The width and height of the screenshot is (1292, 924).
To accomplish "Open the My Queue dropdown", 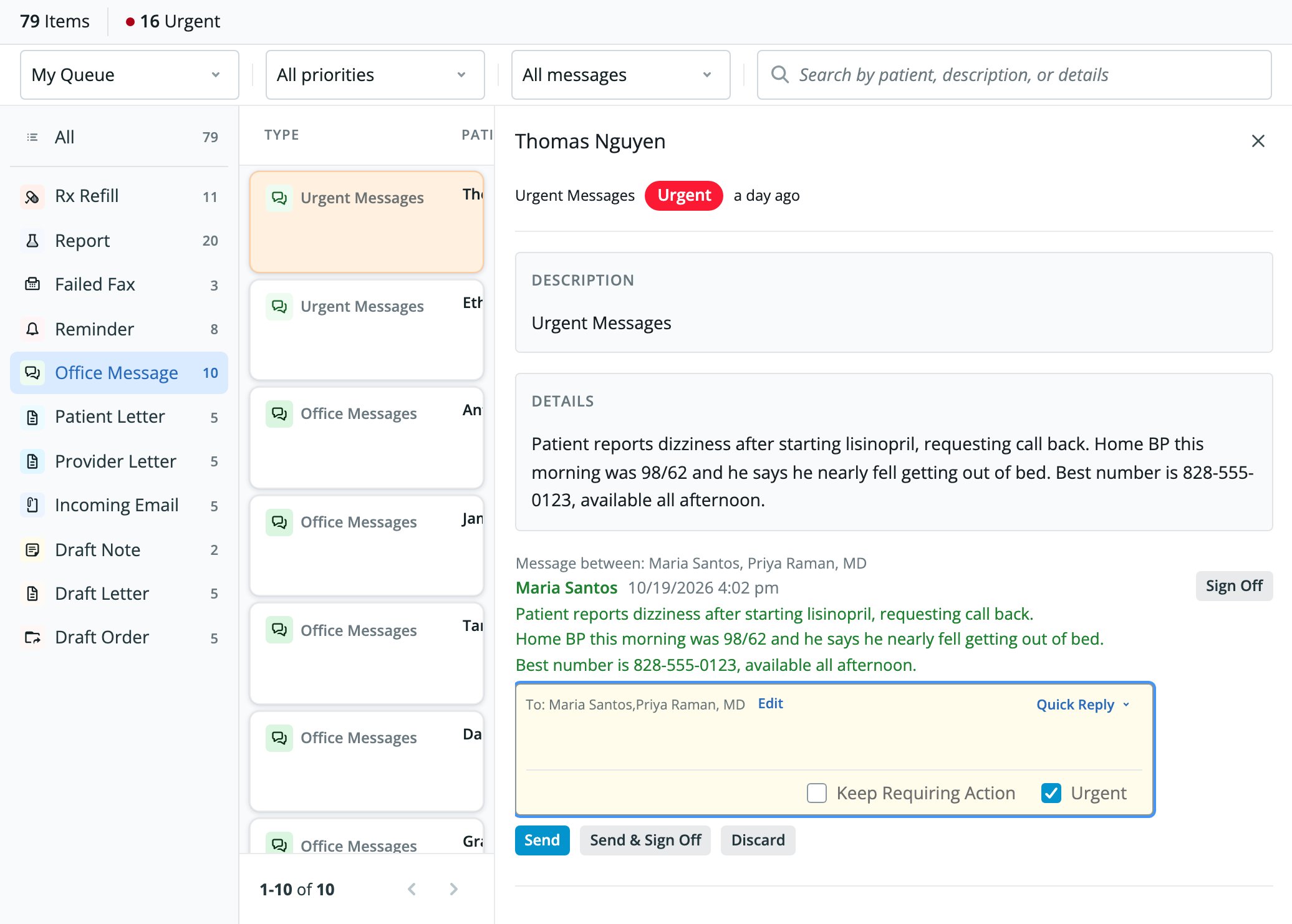I will 129,75.
